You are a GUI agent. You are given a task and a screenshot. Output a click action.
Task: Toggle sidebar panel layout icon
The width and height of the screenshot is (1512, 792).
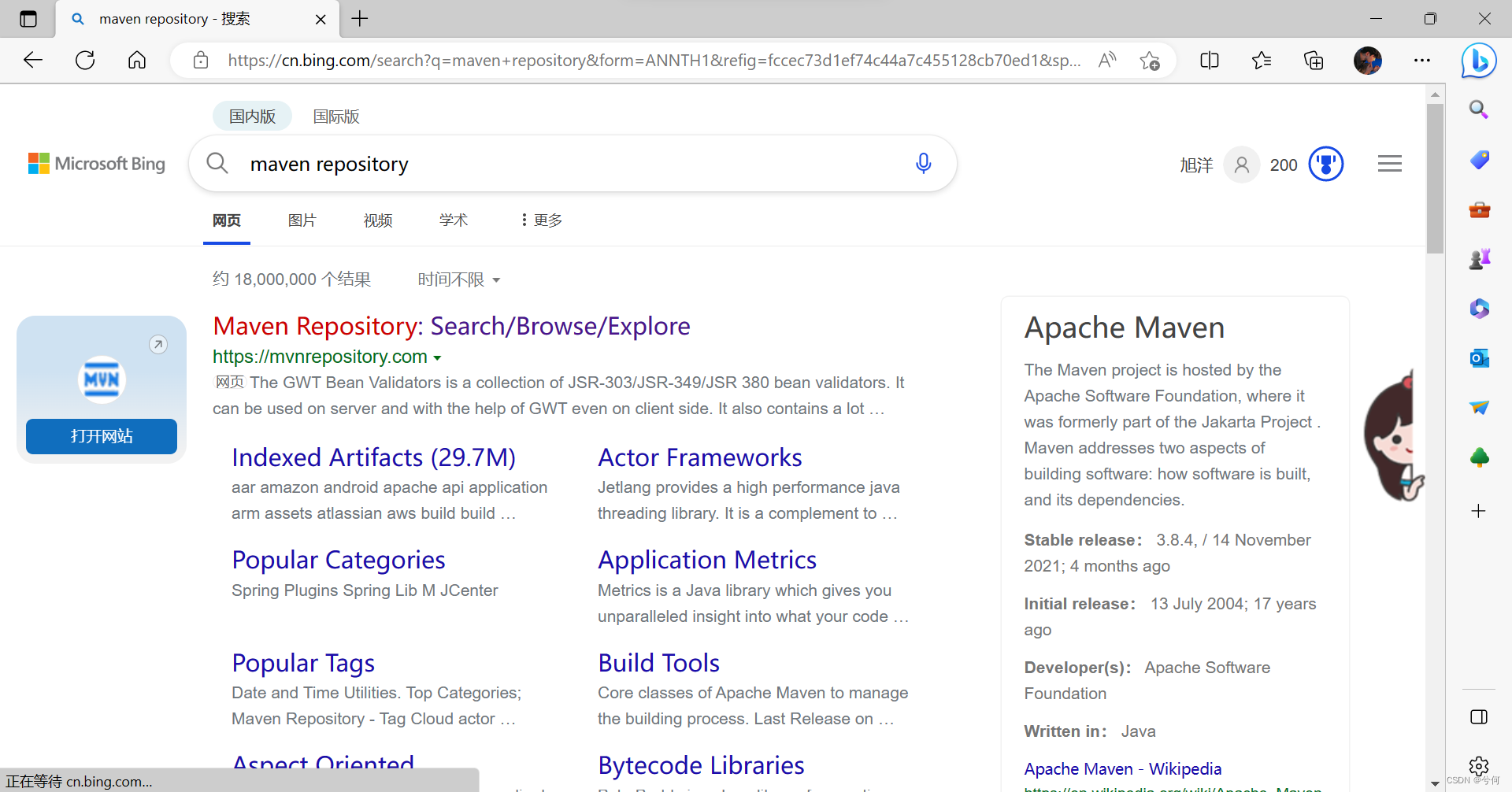(x=1479, y=716)
